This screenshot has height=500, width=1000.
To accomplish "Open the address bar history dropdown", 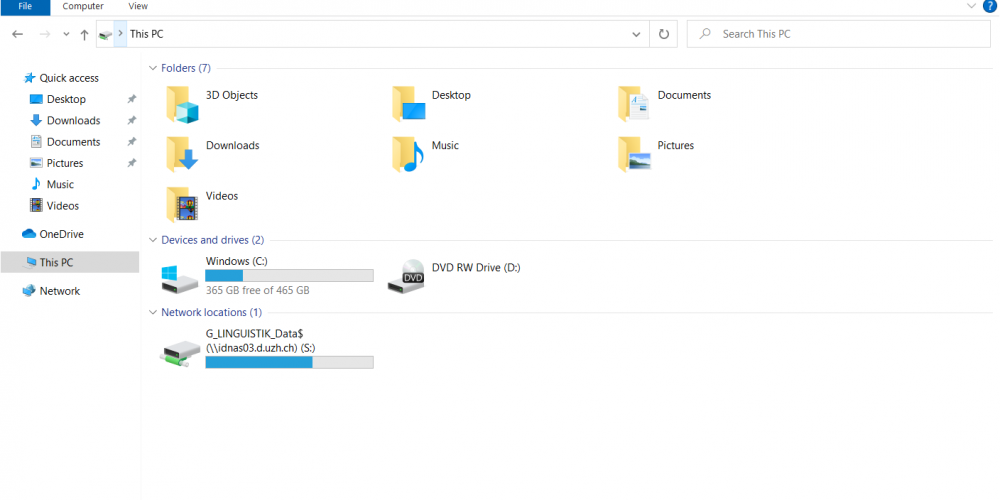I will (x=636, y=34).
